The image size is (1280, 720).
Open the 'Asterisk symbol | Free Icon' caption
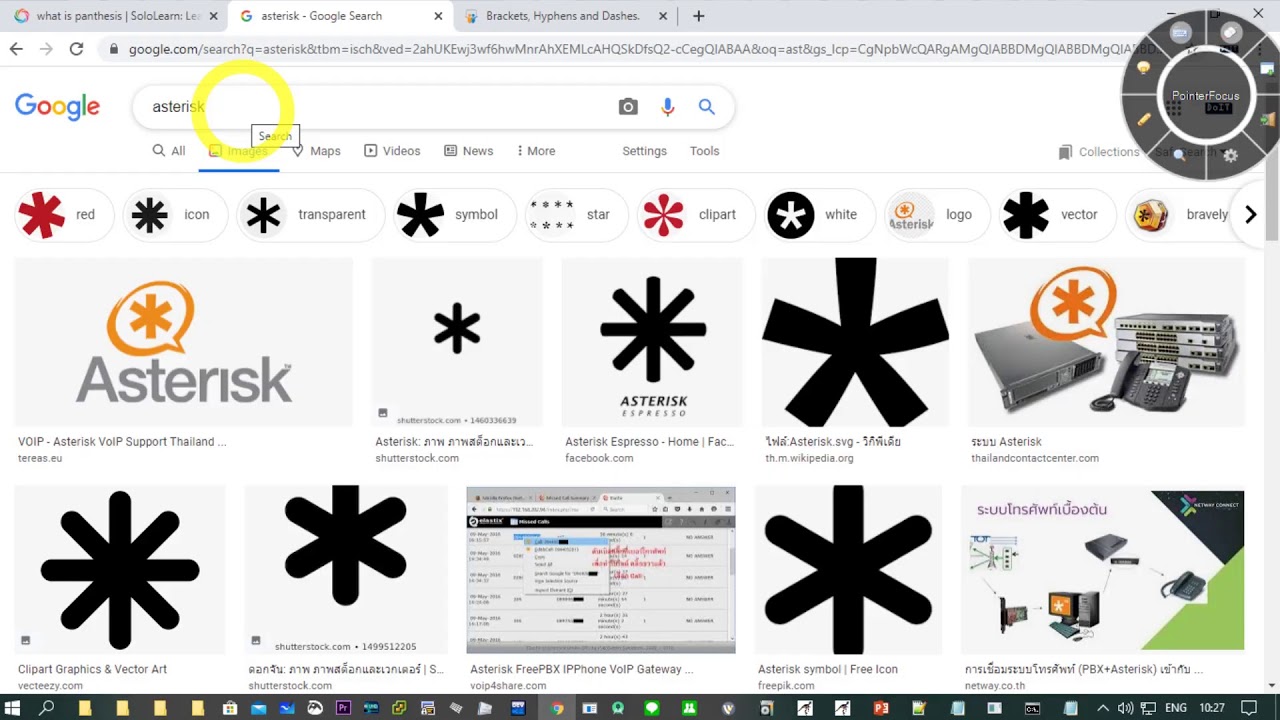coord(827,669)
